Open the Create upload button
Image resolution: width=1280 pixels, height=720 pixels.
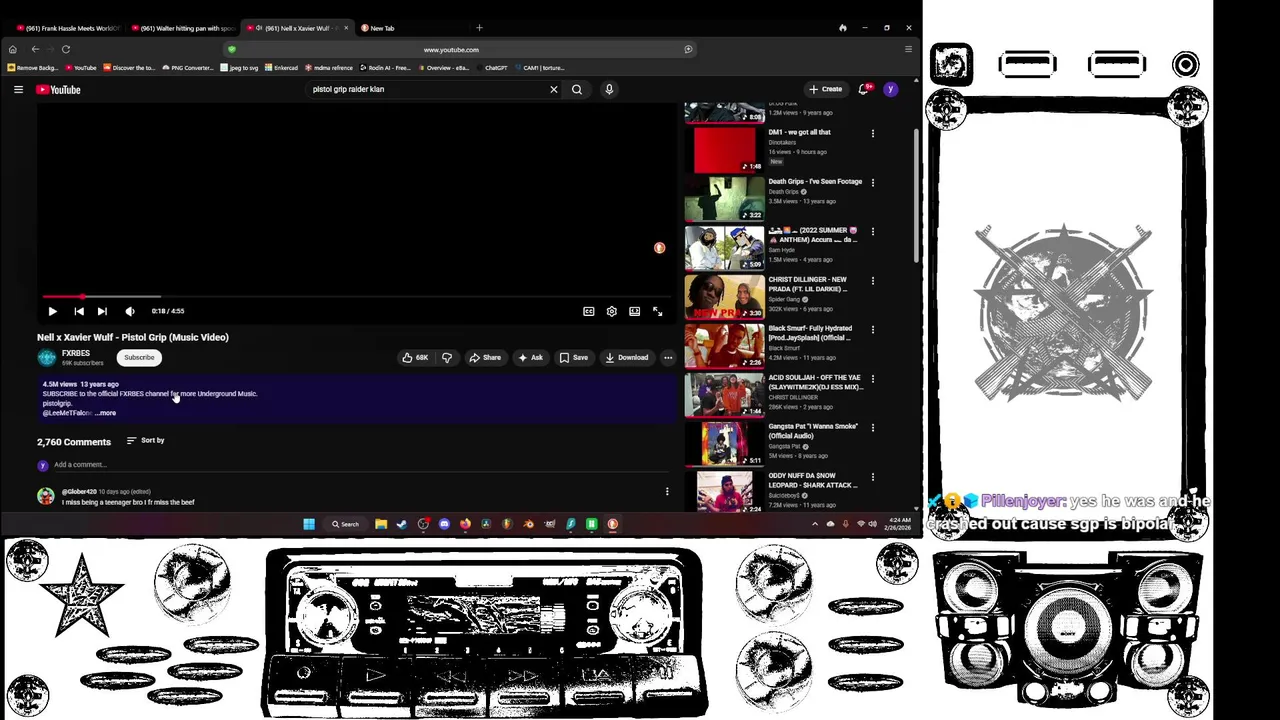coord(826,89)
